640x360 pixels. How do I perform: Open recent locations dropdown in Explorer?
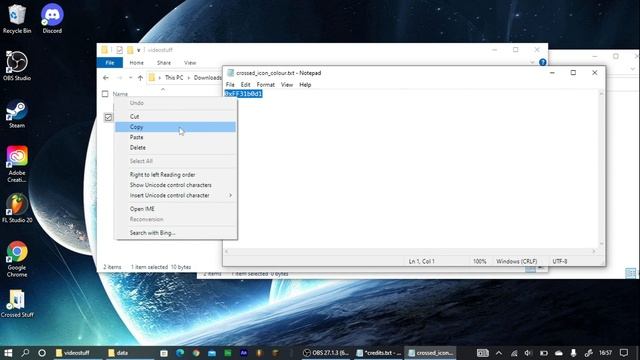(130, 78)
